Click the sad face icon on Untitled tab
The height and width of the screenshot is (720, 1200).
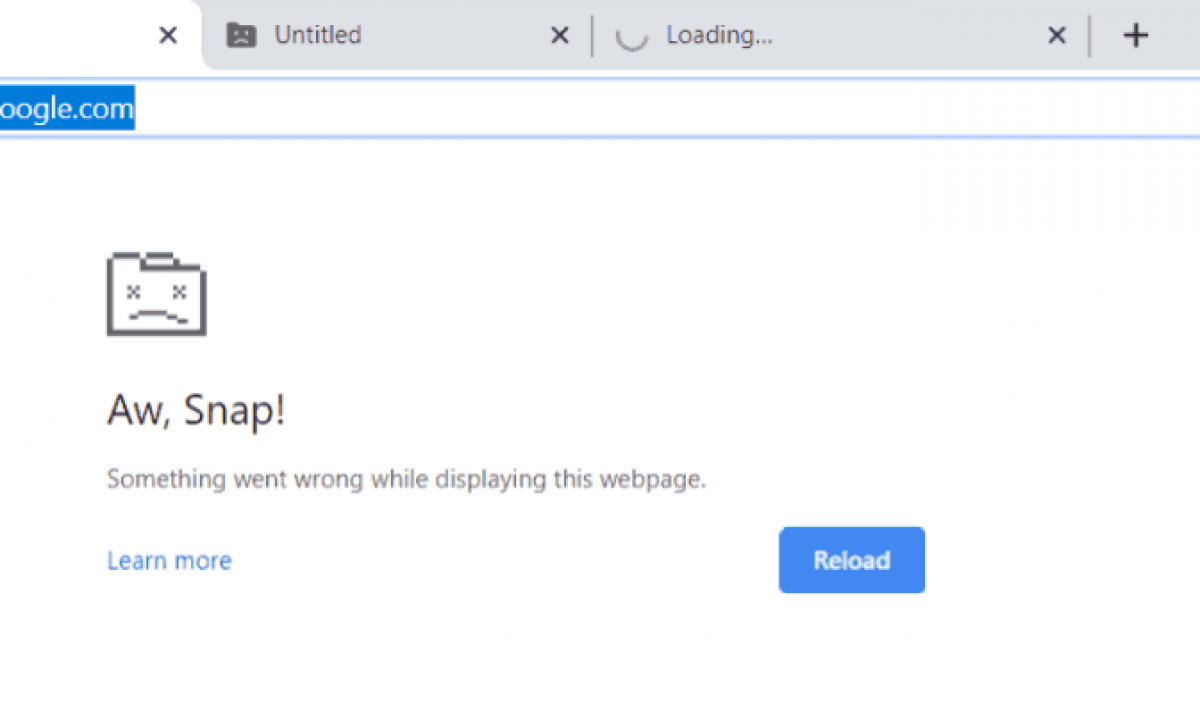[241, 36]
